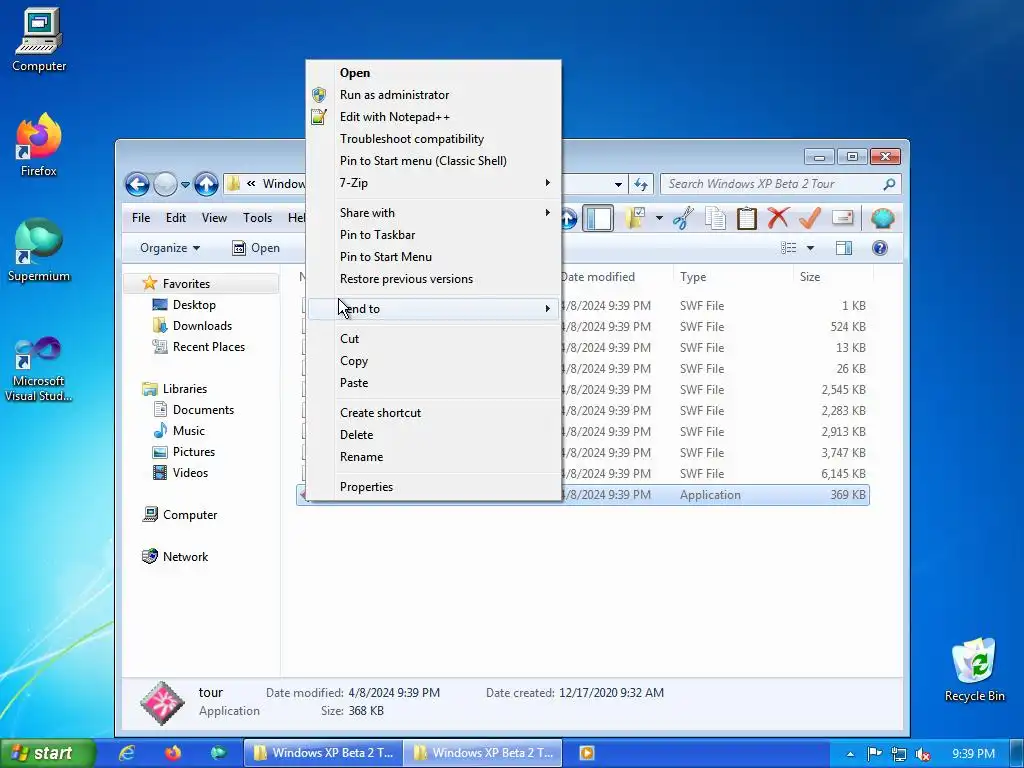Click the volume muted tray icon
Image resolution: width=1024 pixels, height=768 pixels.
pos(923,754)
